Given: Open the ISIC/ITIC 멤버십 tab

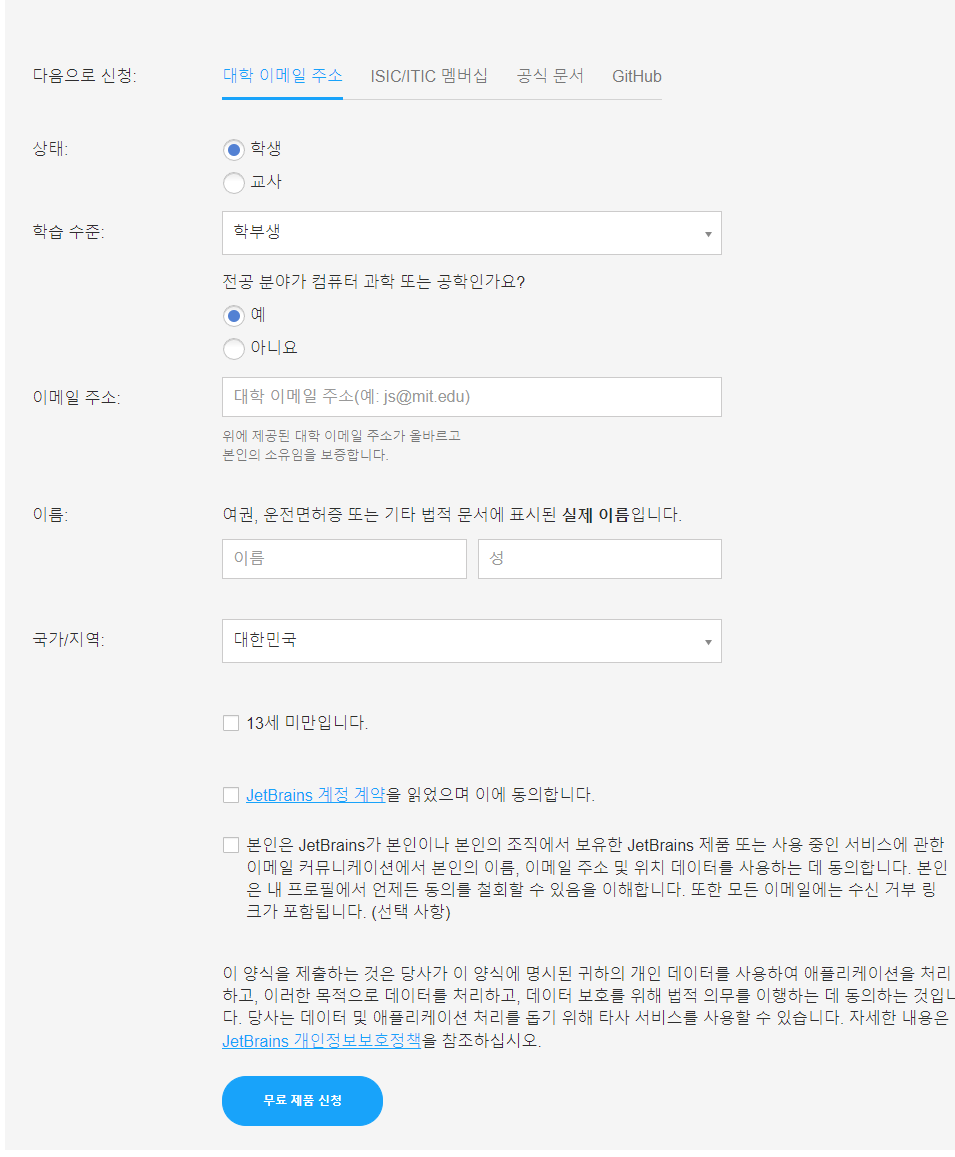Looking at the screenshot, I should 429,76.
